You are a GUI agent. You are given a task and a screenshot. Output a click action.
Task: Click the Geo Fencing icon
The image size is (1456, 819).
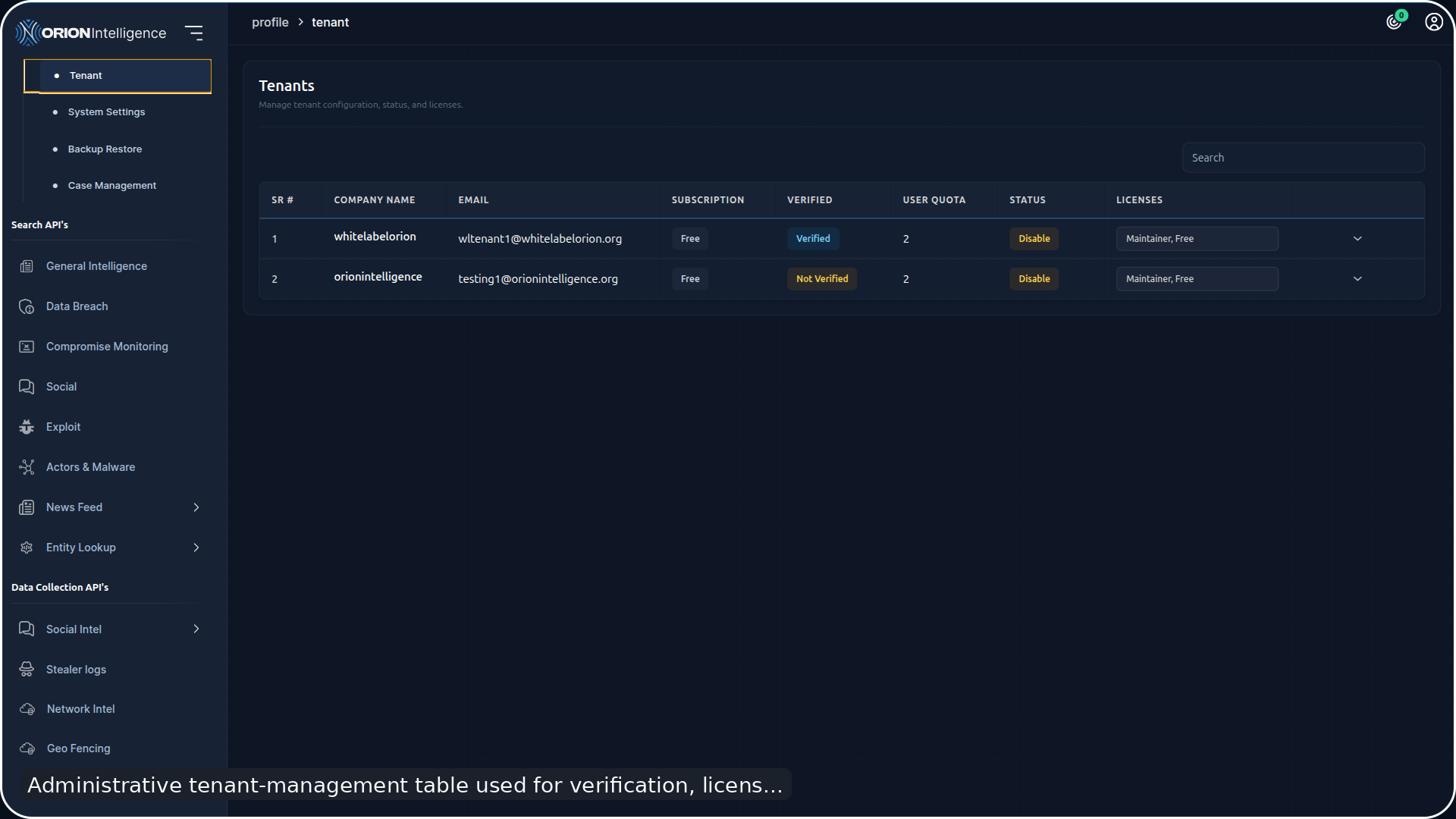click(x=27, y=748)
